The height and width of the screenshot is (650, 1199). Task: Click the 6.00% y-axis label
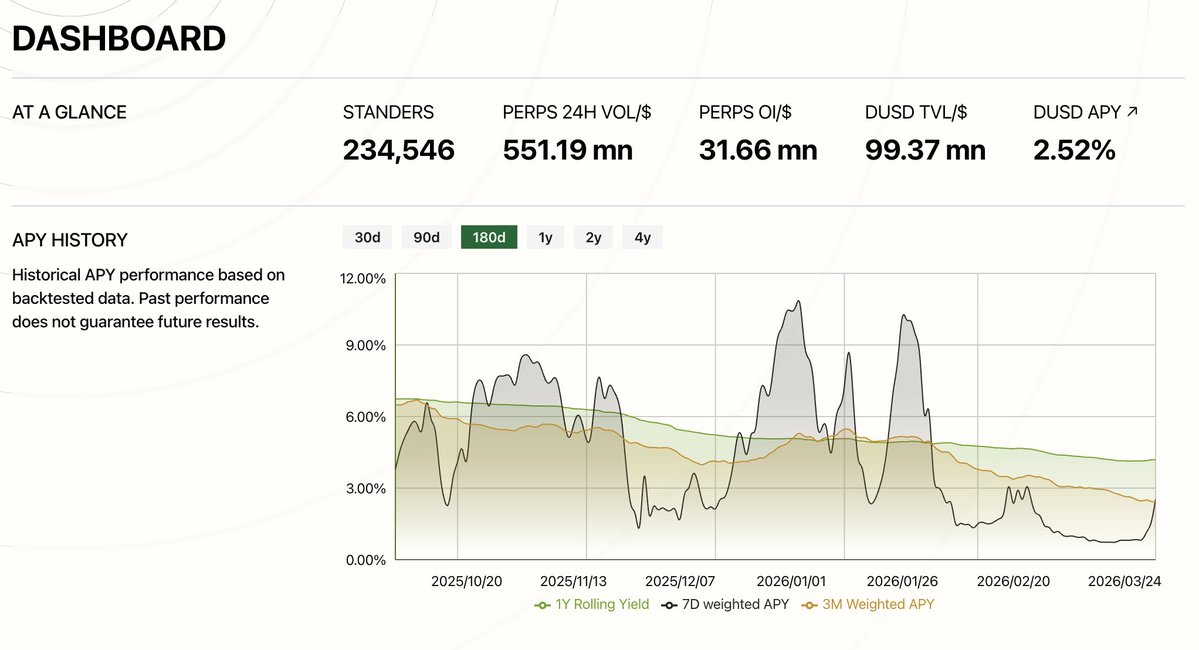coord(366,418)
